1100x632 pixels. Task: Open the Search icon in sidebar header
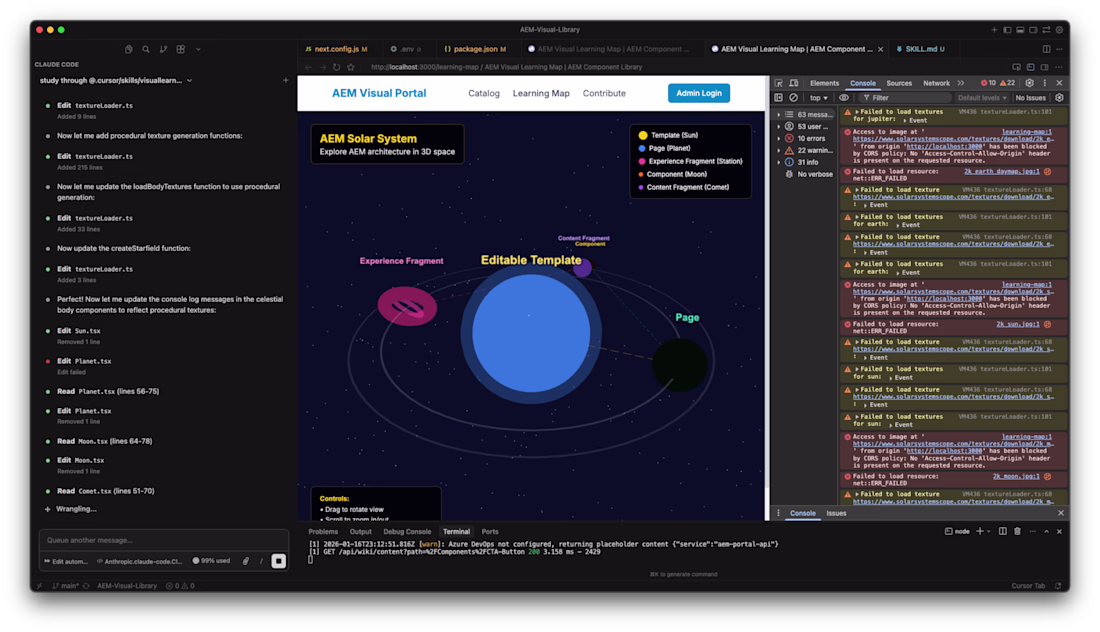(146, 49)
